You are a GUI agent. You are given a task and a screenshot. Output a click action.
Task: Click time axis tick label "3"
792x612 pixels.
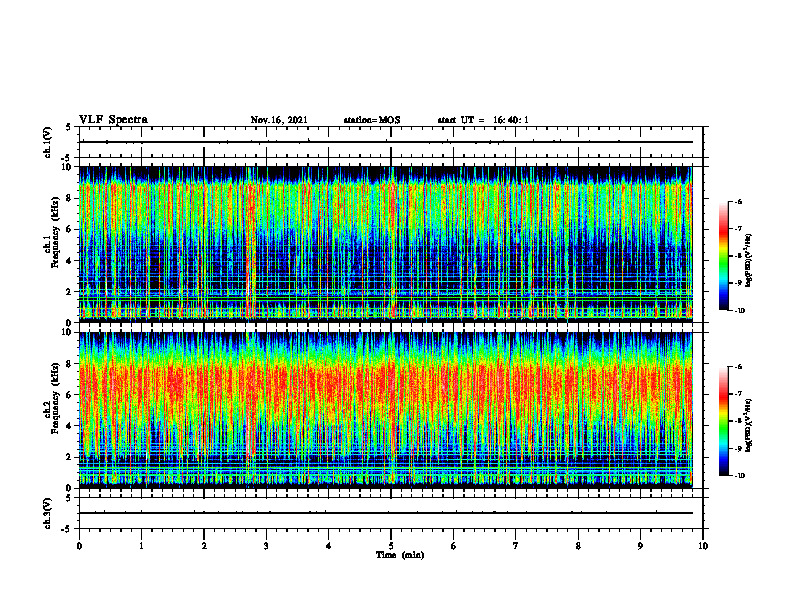266,546
